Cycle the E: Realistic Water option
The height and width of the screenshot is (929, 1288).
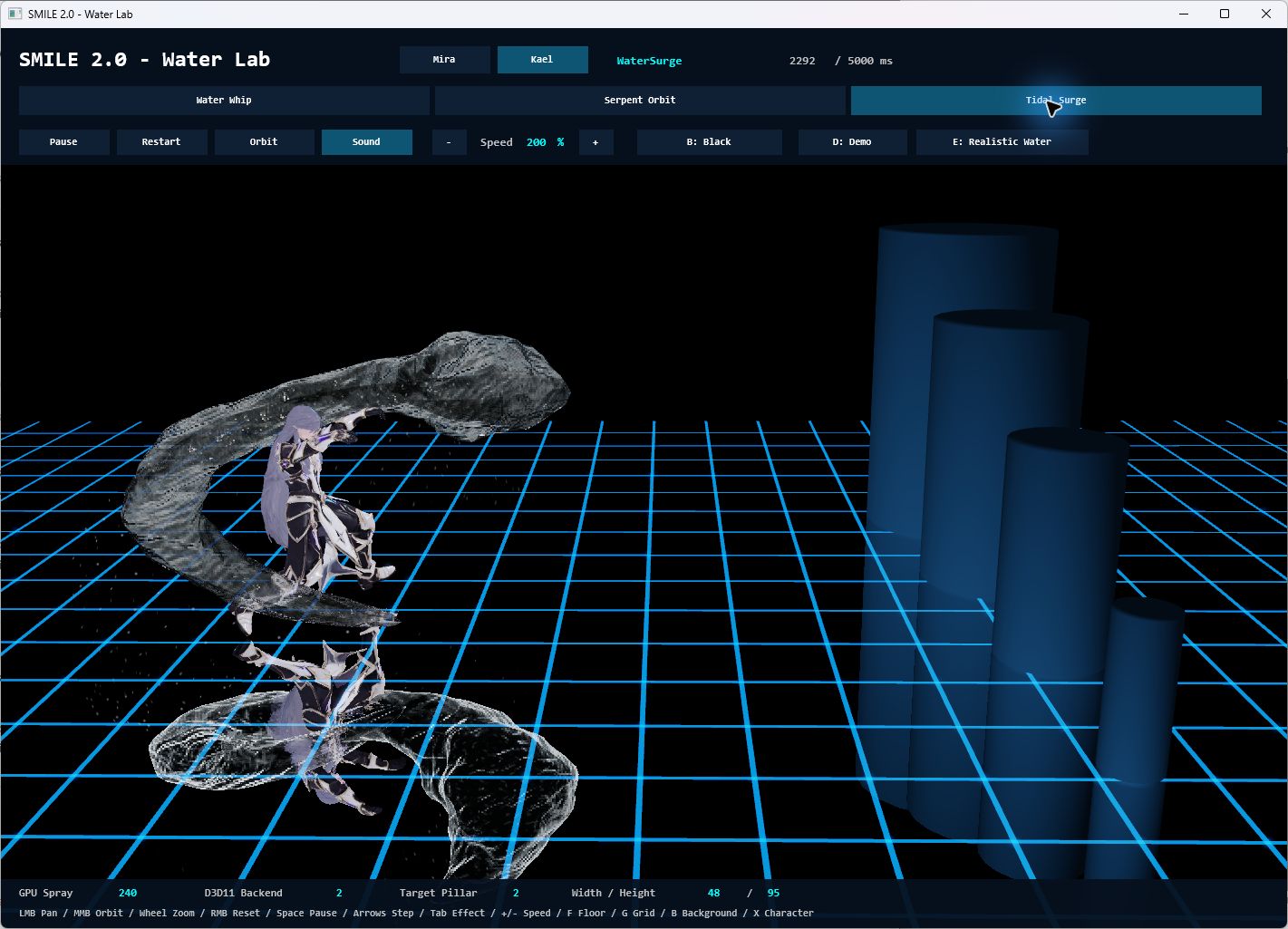(x=1002, y=142)
